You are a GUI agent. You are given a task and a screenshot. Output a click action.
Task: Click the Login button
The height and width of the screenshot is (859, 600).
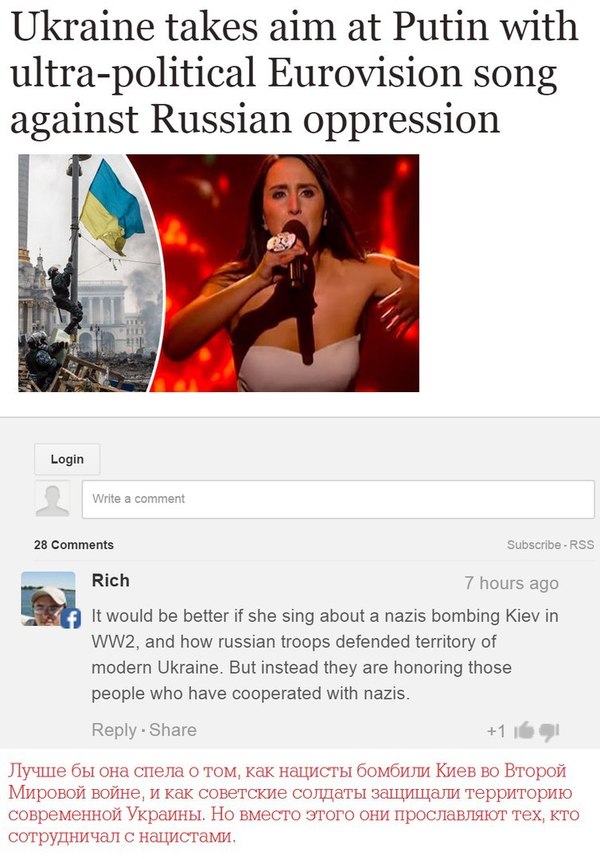coord(67,459)
